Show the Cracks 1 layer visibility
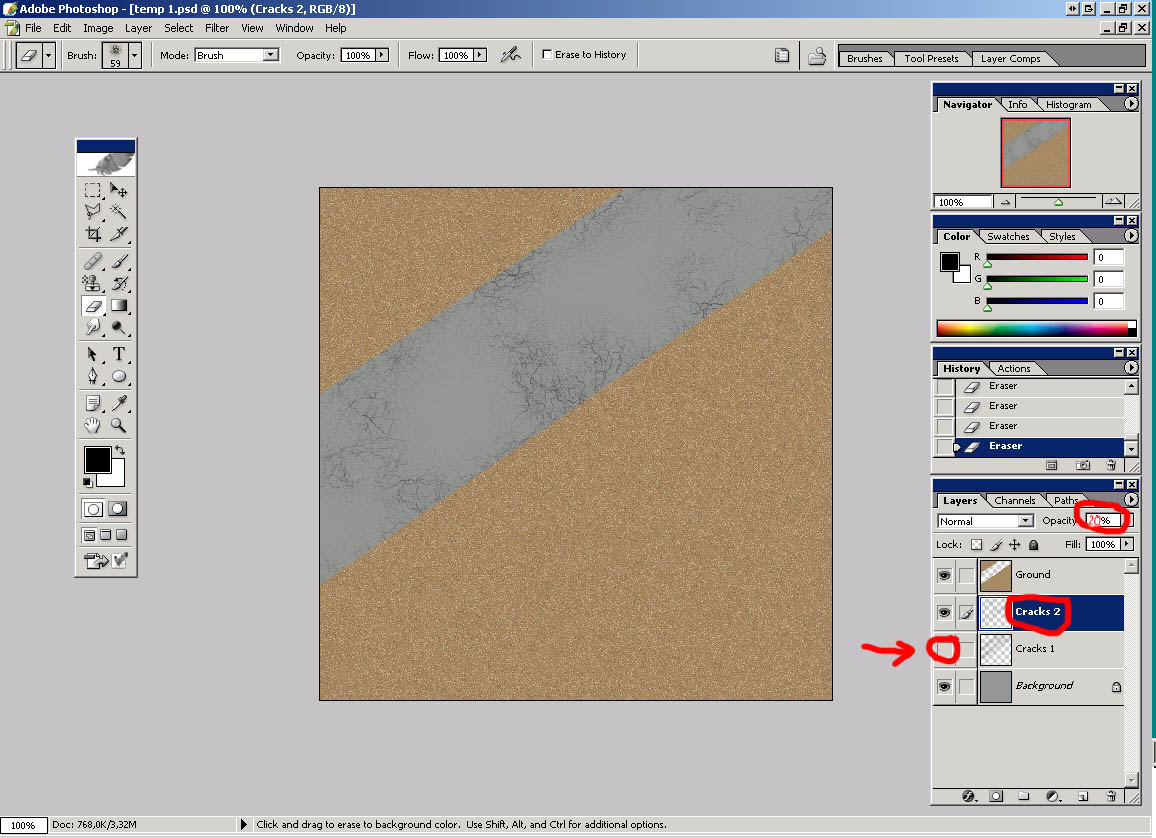 tap(944, 649)
